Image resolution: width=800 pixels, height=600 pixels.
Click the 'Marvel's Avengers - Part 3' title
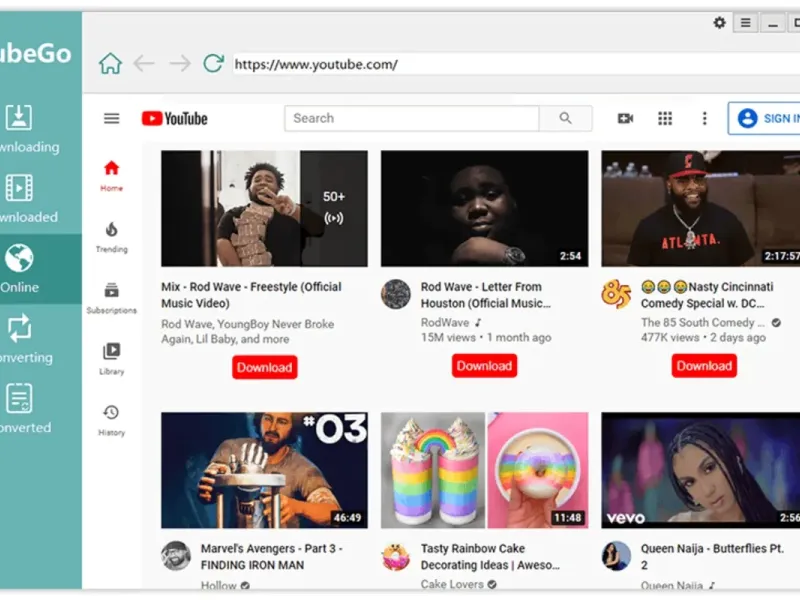(x=271, y=557)
